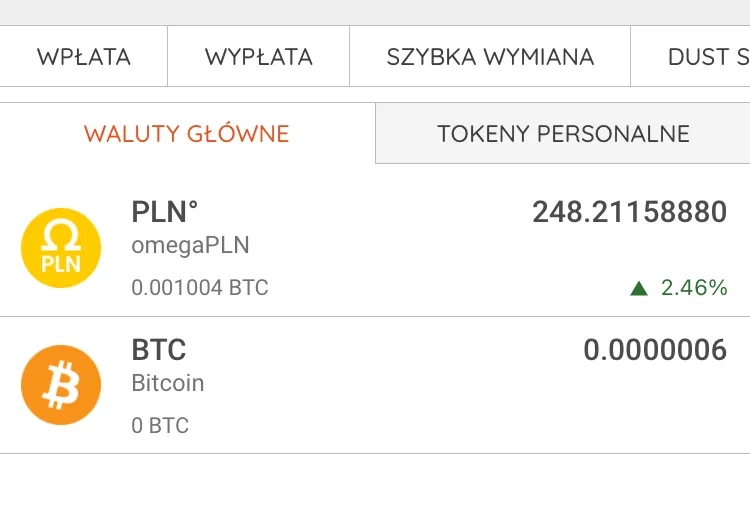Click the omegaPLN subtitle text
Viewport: 750px width, 531px height.
pos(190,246)
